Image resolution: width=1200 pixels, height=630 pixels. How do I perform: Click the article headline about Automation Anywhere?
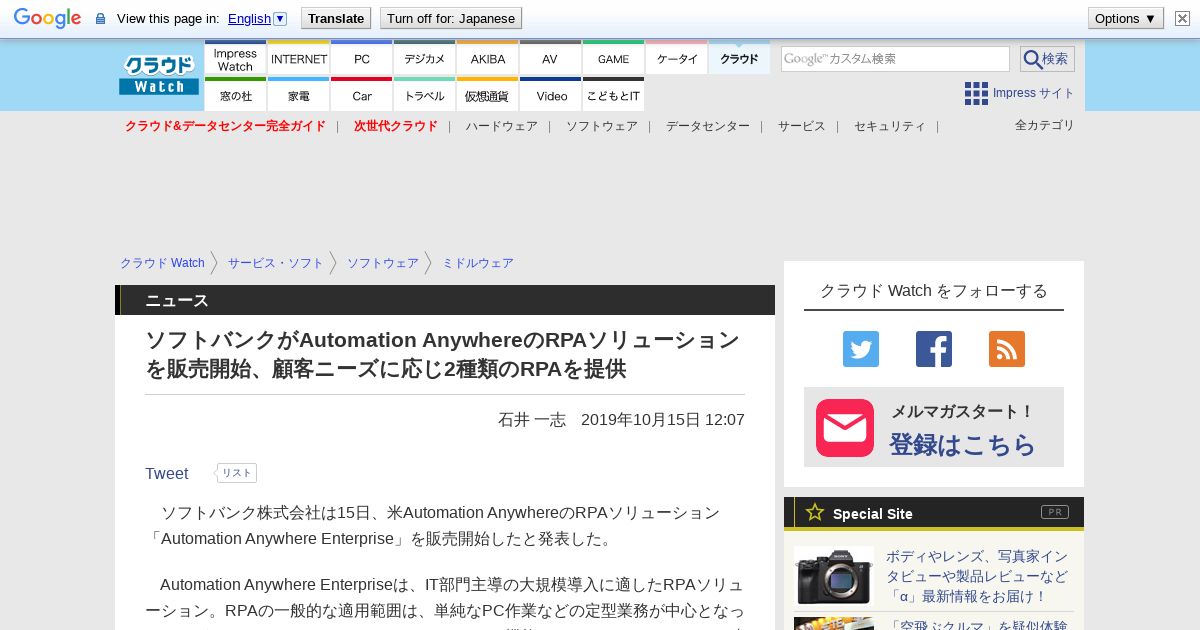tap(443, 354)
